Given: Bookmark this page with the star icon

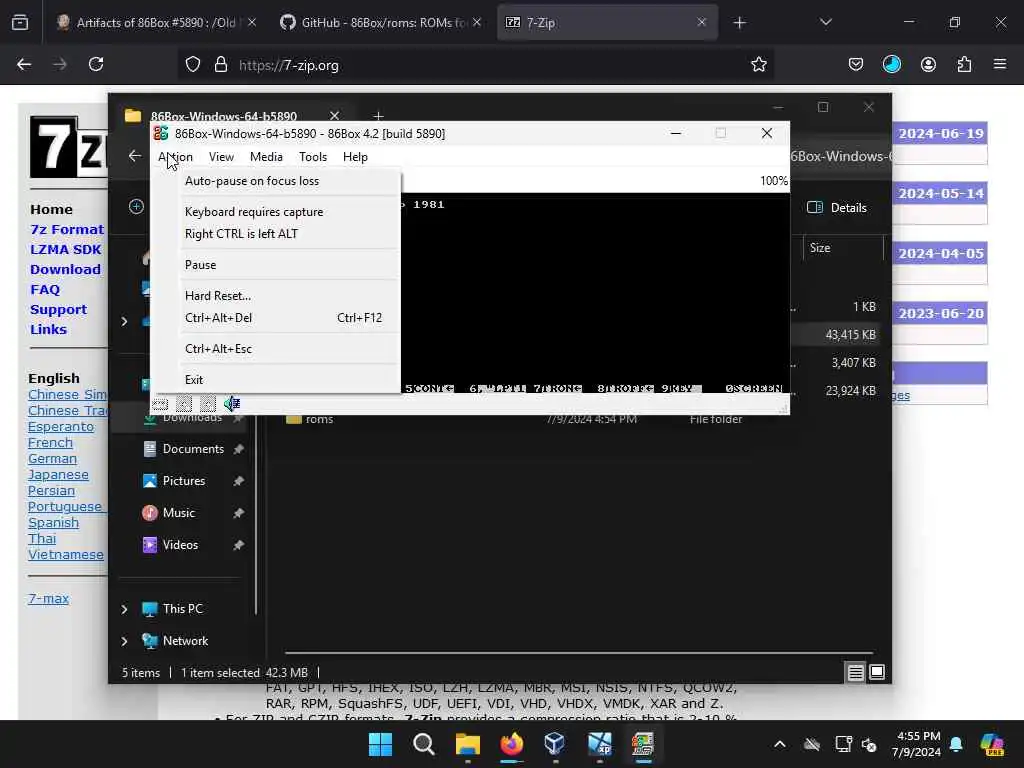Looking at the screenshot, I should pos(758,65).
